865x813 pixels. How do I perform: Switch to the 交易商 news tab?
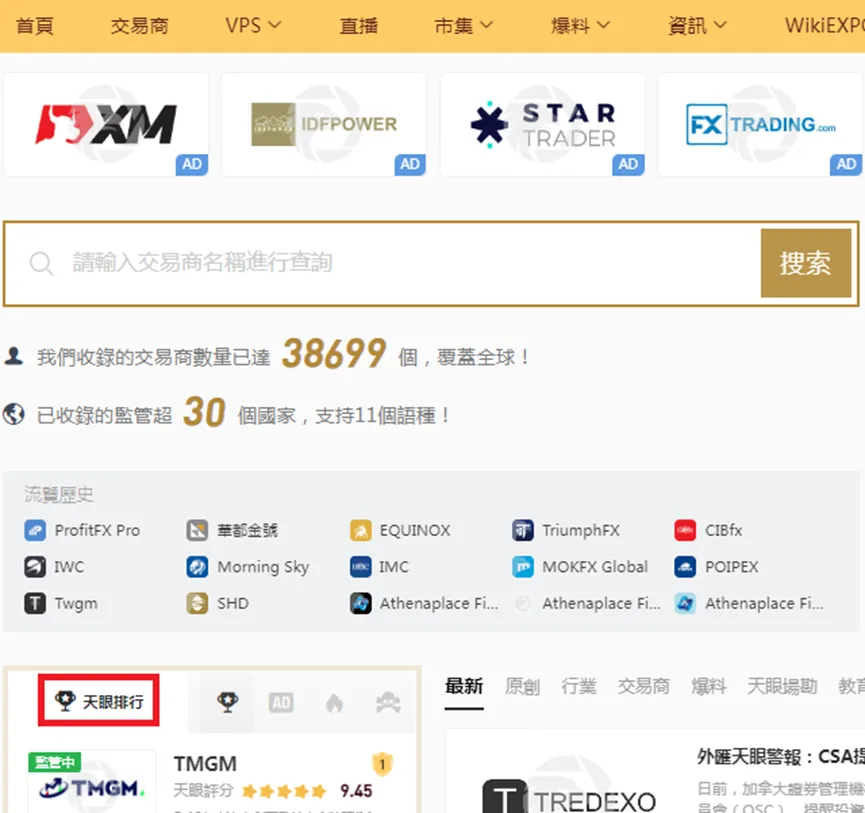pos(643,686)
